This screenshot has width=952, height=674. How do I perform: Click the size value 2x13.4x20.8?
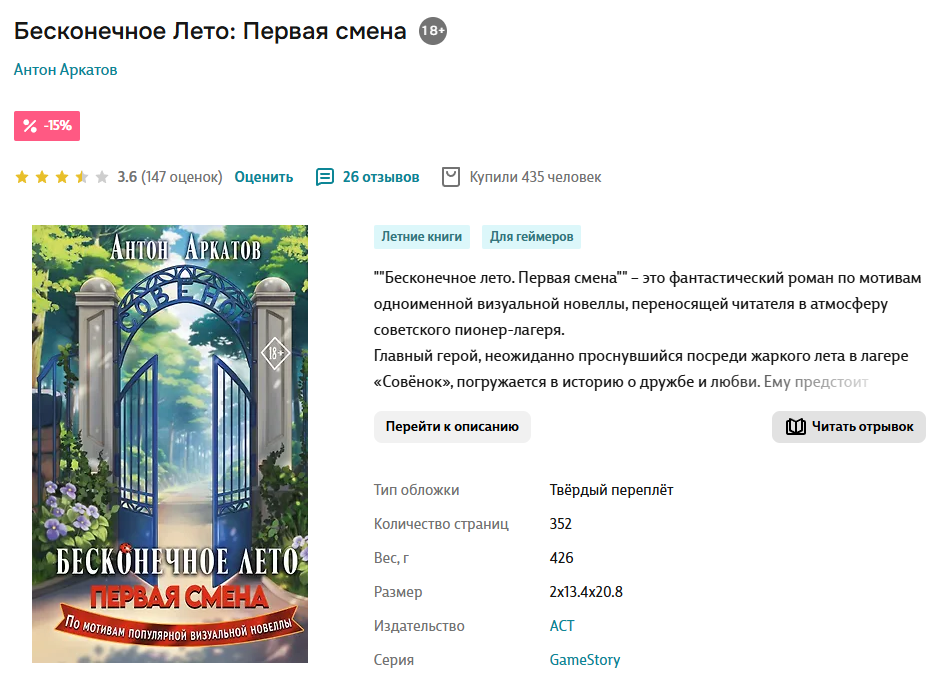586,591
